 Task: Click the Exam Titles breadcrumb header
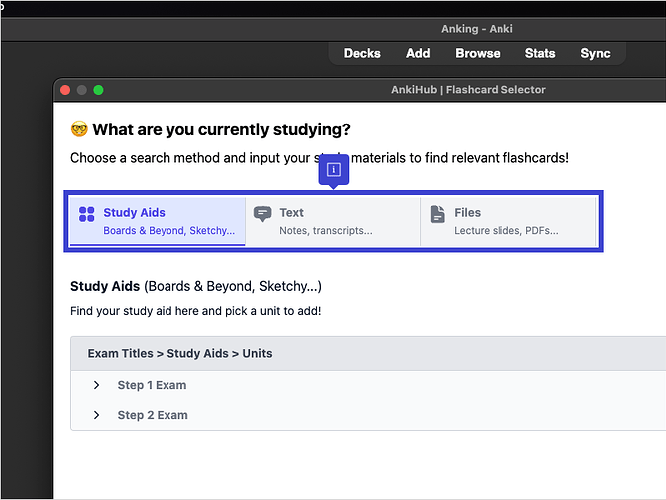[x=180, y=353]
